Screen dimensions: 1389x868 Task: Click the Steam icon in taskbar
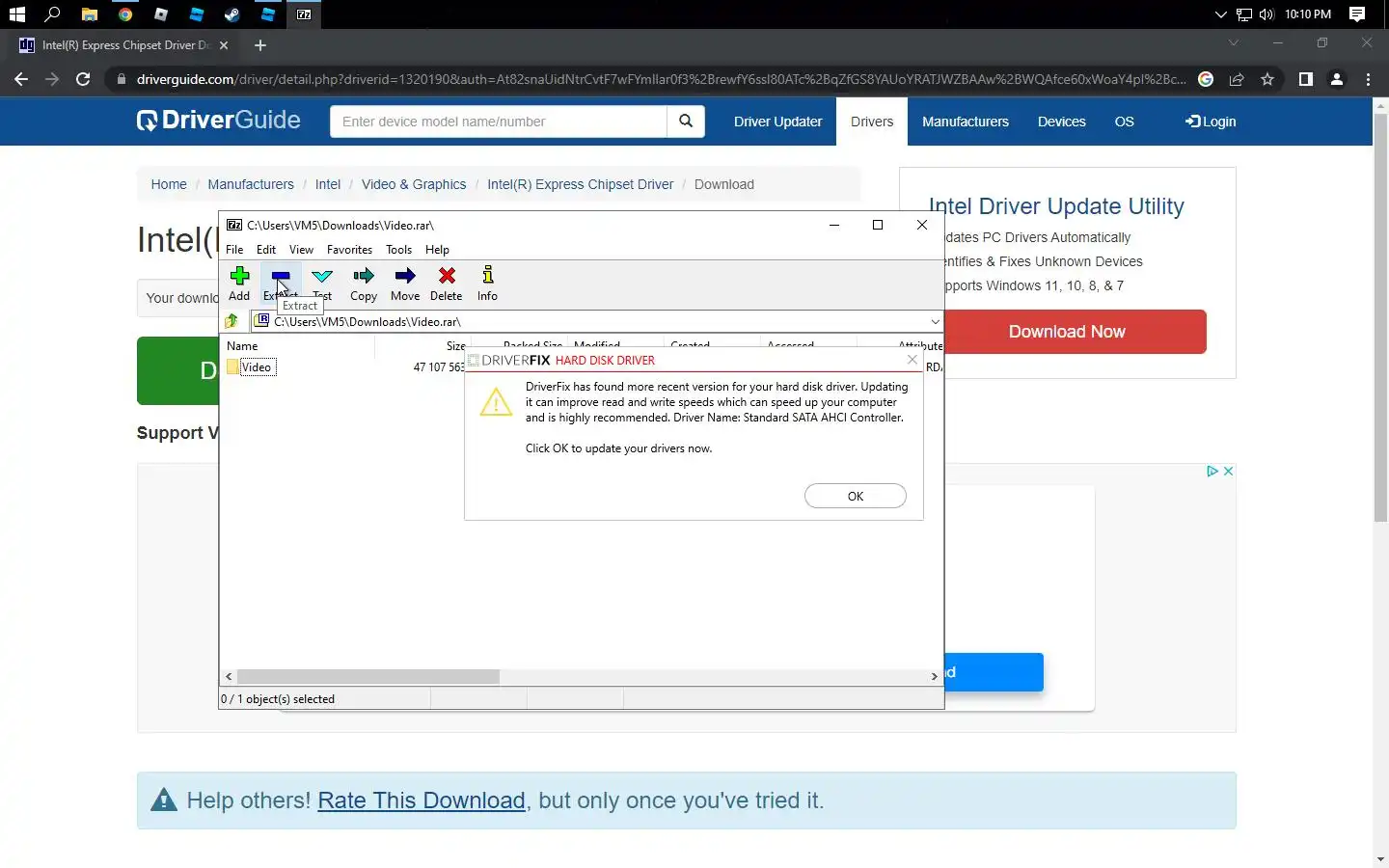[x=232, y=14]
